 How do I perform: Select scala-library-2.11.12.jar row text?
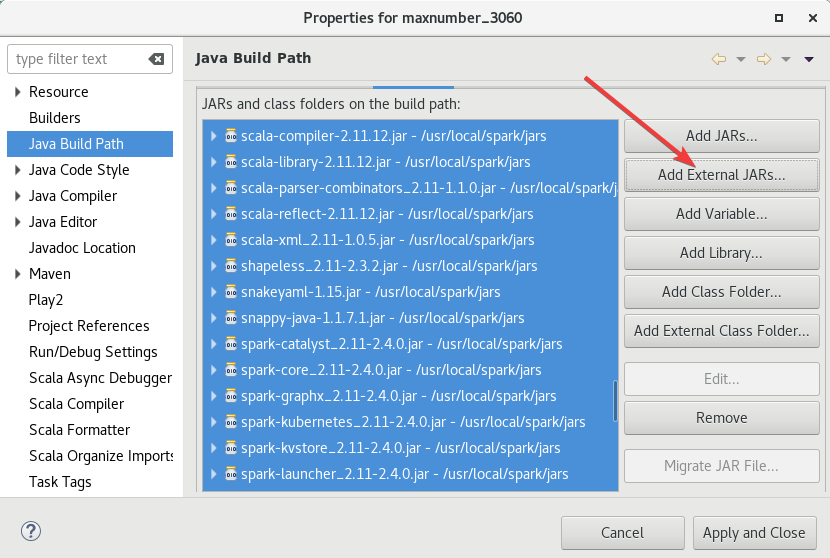tap(385, 161)
